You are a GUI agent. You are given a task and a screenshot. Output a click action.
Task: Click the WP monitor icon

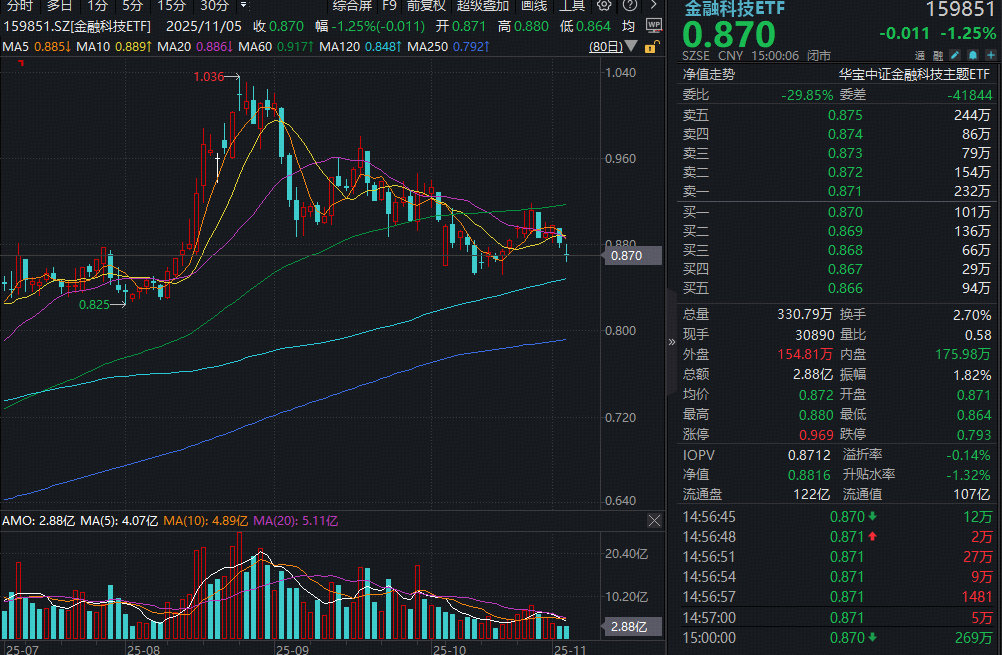pos(654,26)
